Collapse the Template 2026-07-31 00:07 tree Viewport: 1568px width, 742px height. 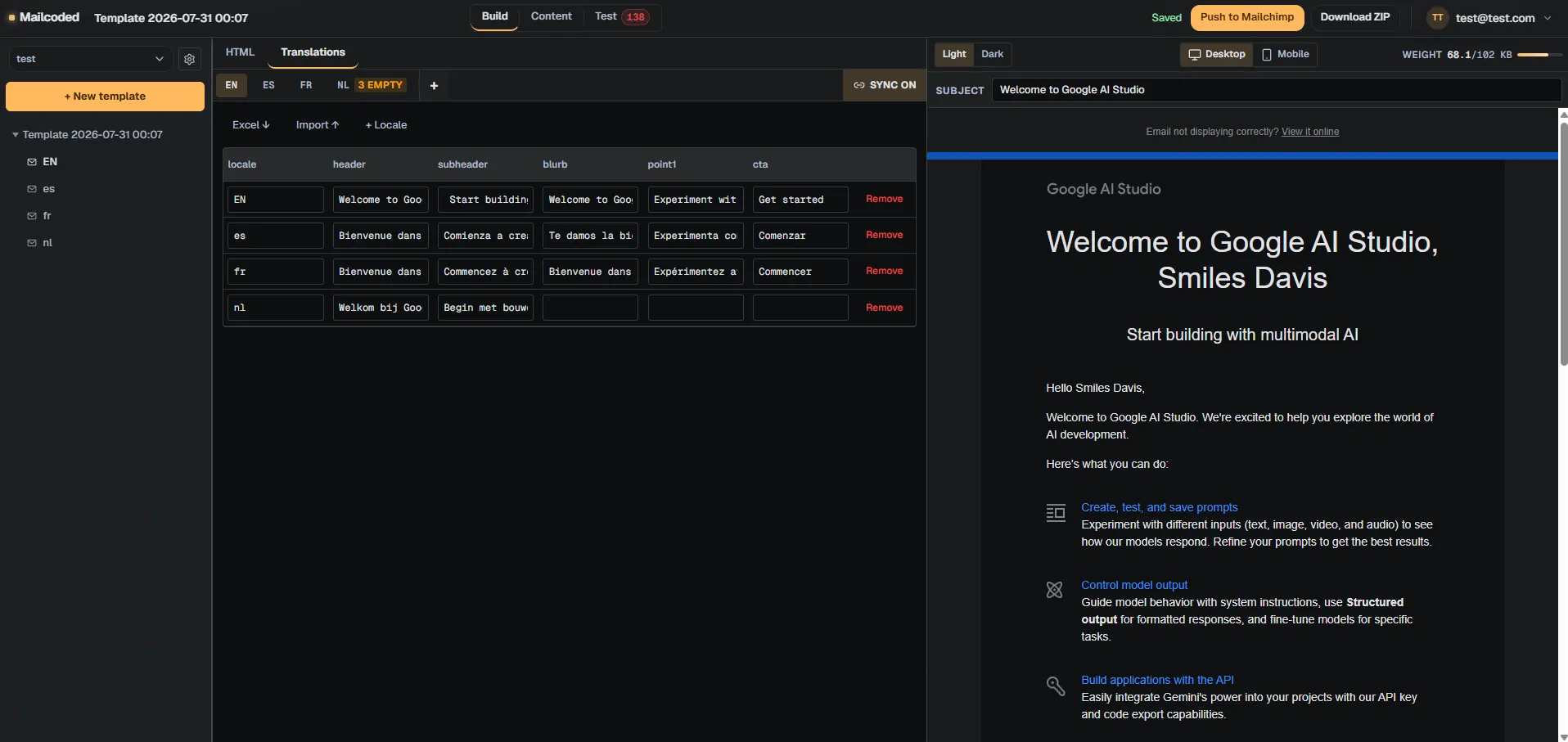16,135
